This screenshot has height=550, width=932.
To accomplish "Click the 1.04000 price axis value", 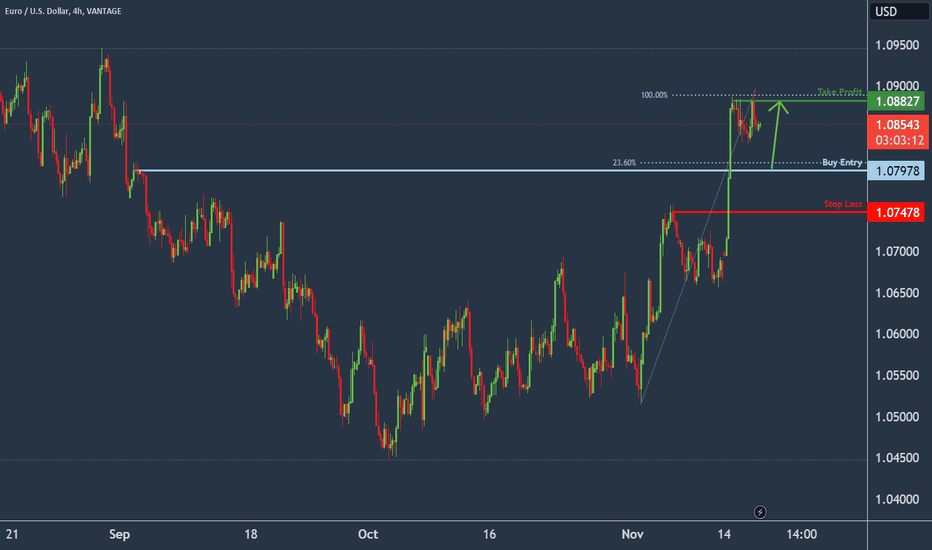I will pos(897,499).
